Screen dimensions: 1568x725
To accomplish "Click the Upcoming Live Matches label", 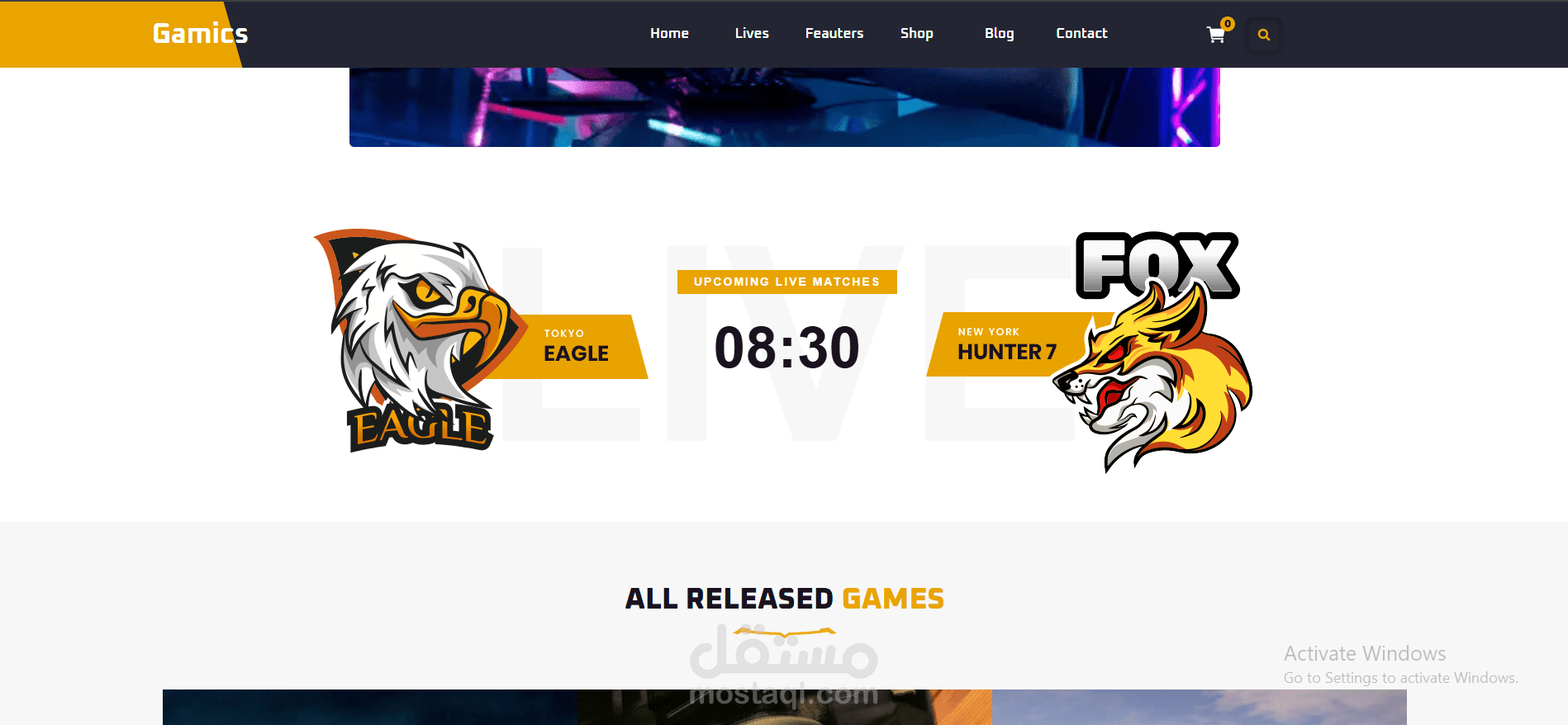I will point(787,282).
